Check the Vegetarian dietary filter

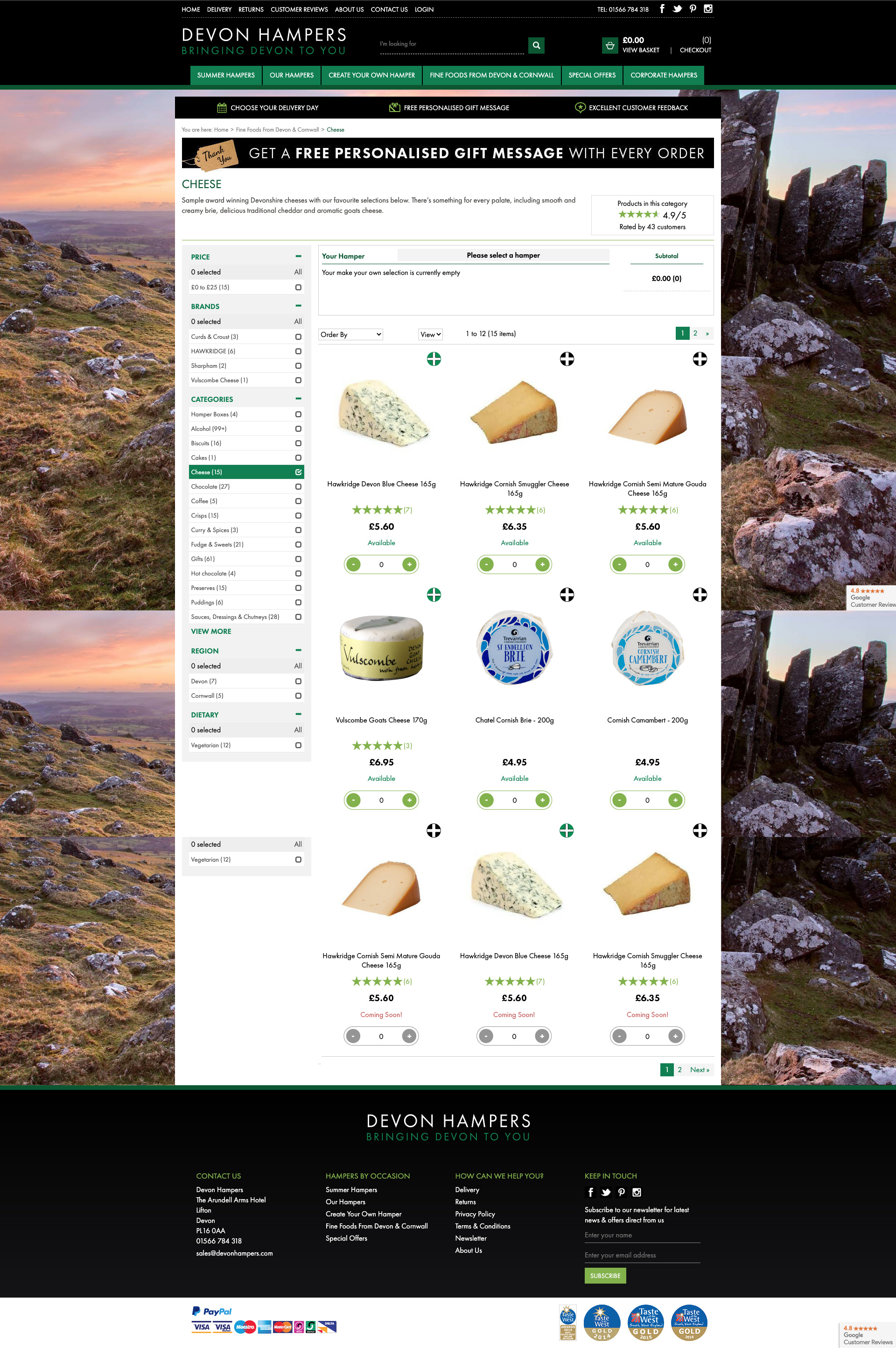pos(298,745)
